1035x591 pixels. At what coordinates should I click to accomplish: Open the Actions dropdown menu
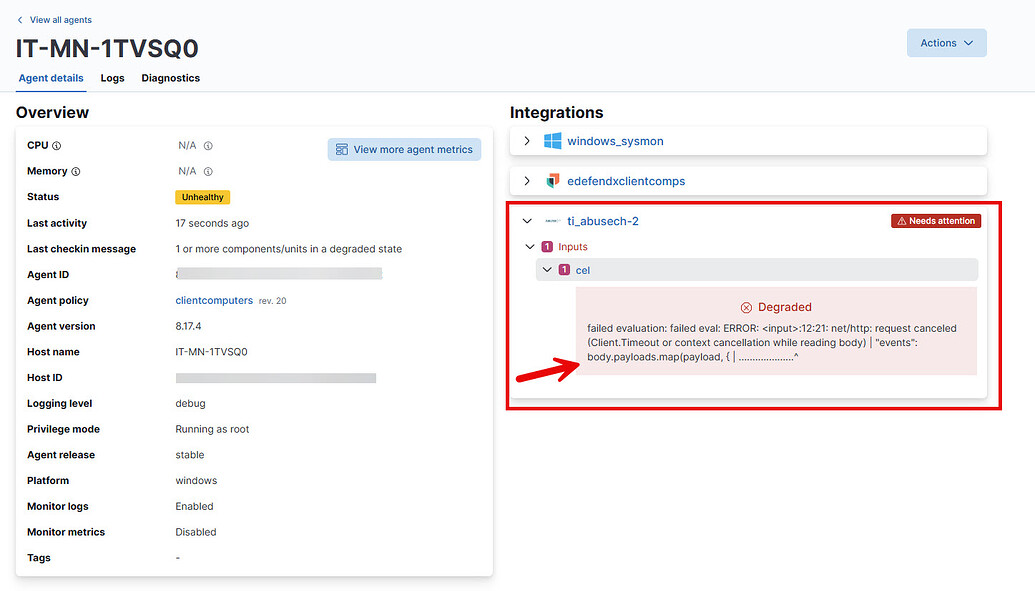pos(946,42)
